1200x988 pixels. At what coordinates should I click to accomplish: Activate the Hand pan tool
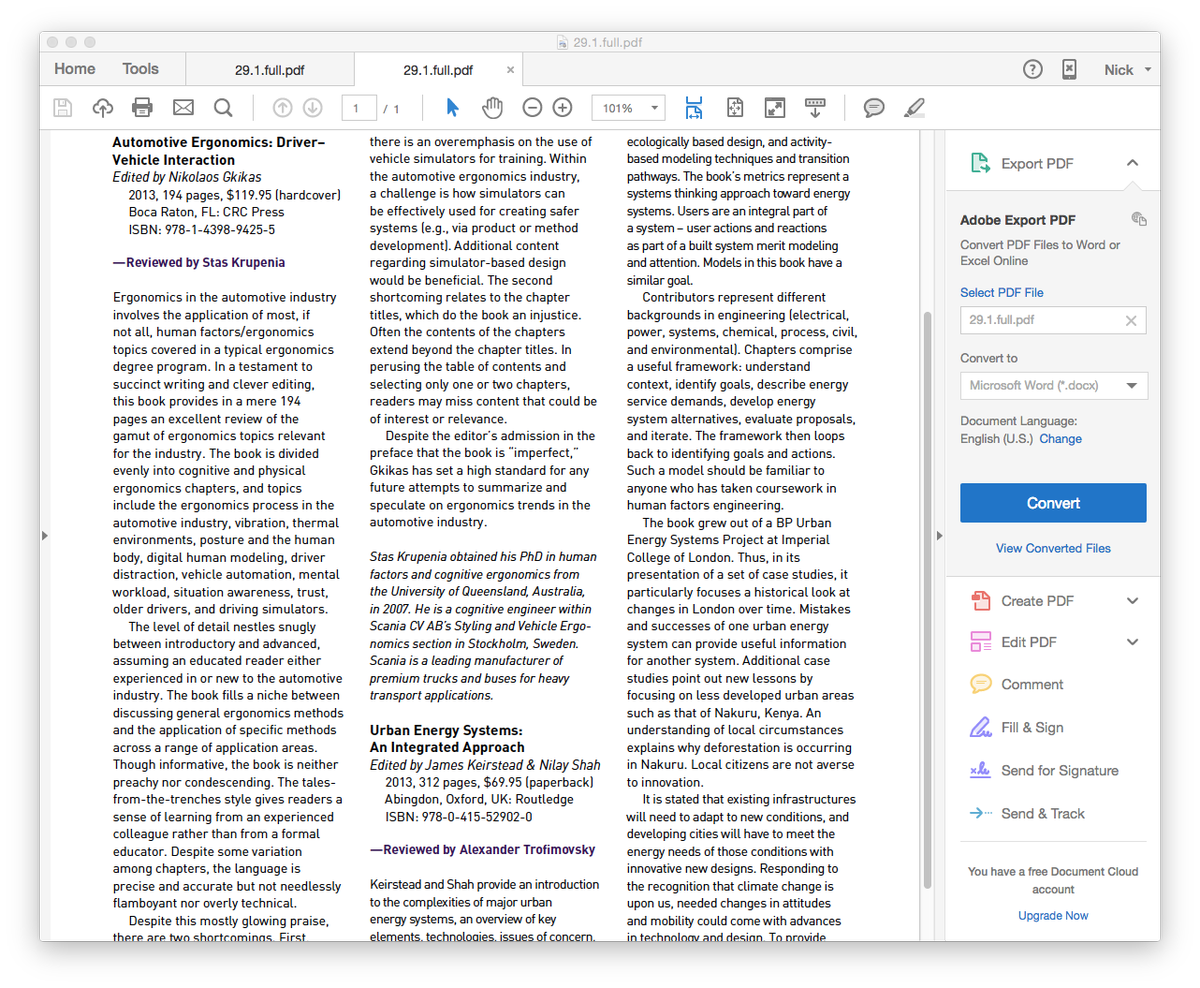coord(492,107)
